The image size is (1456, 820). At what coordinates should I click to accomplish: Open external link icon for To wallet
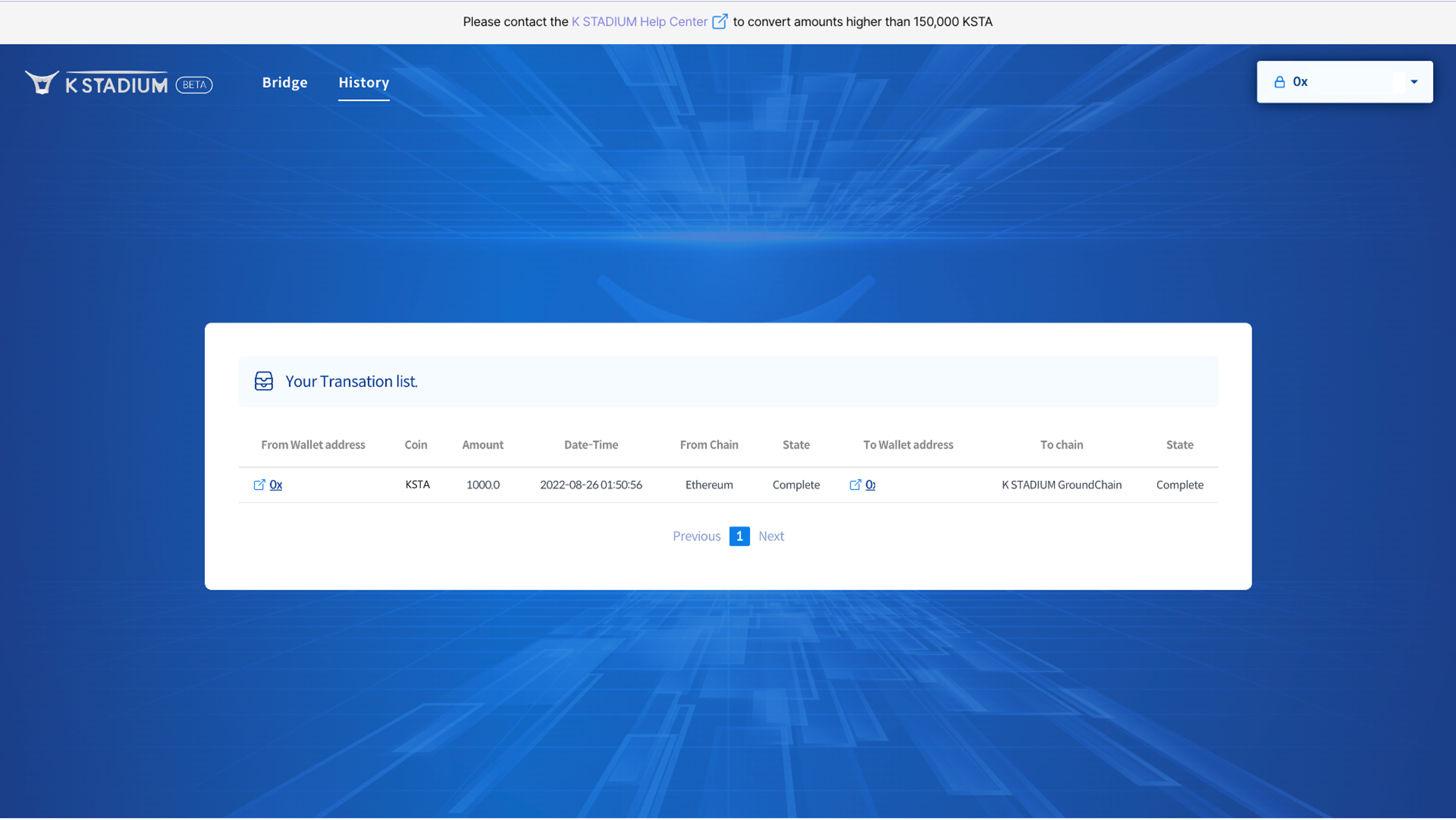click(x=855, y=485)
